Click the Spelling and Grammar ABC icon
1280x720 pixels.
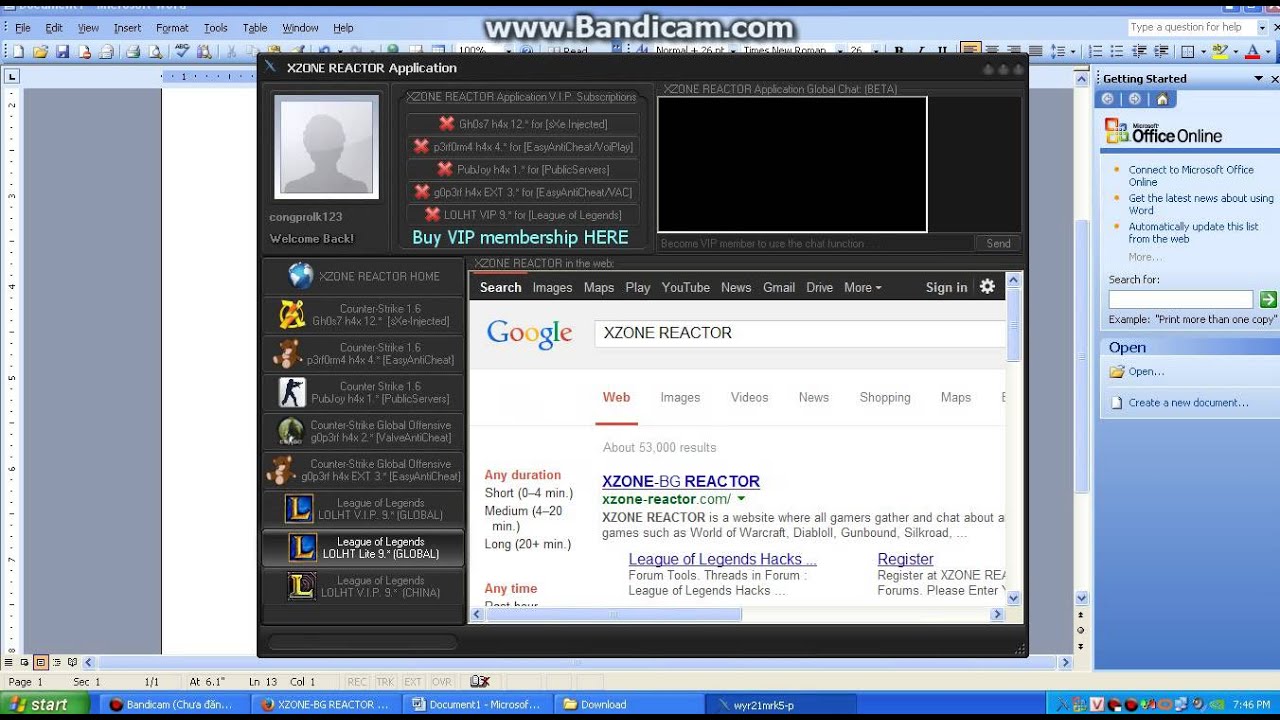click(x=182, y=51)
